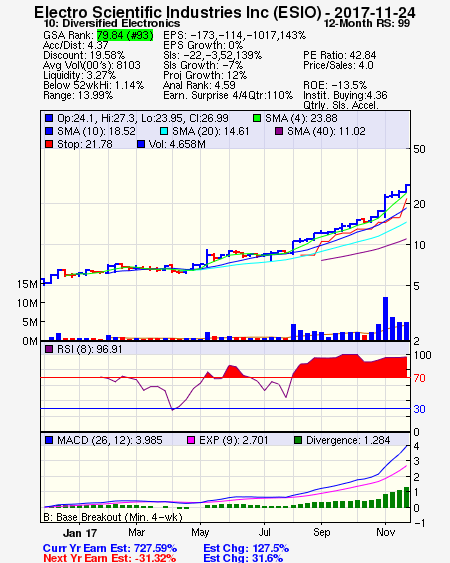
Task: Click the 'Below 52wkHi: 1.14%' text
Action: click(x=93, y=85)
